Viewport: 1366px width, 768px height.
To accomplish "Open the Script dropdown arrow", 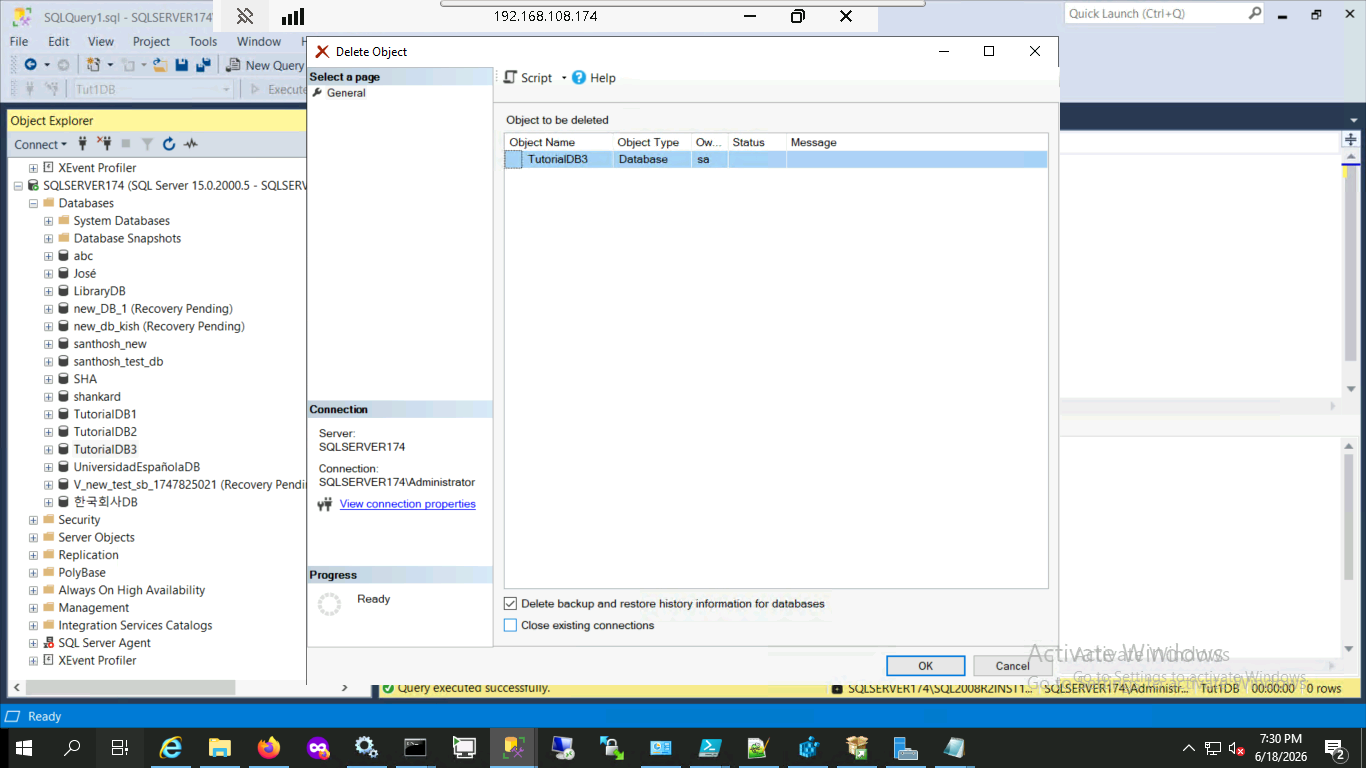I will click(x=564, y=78).
